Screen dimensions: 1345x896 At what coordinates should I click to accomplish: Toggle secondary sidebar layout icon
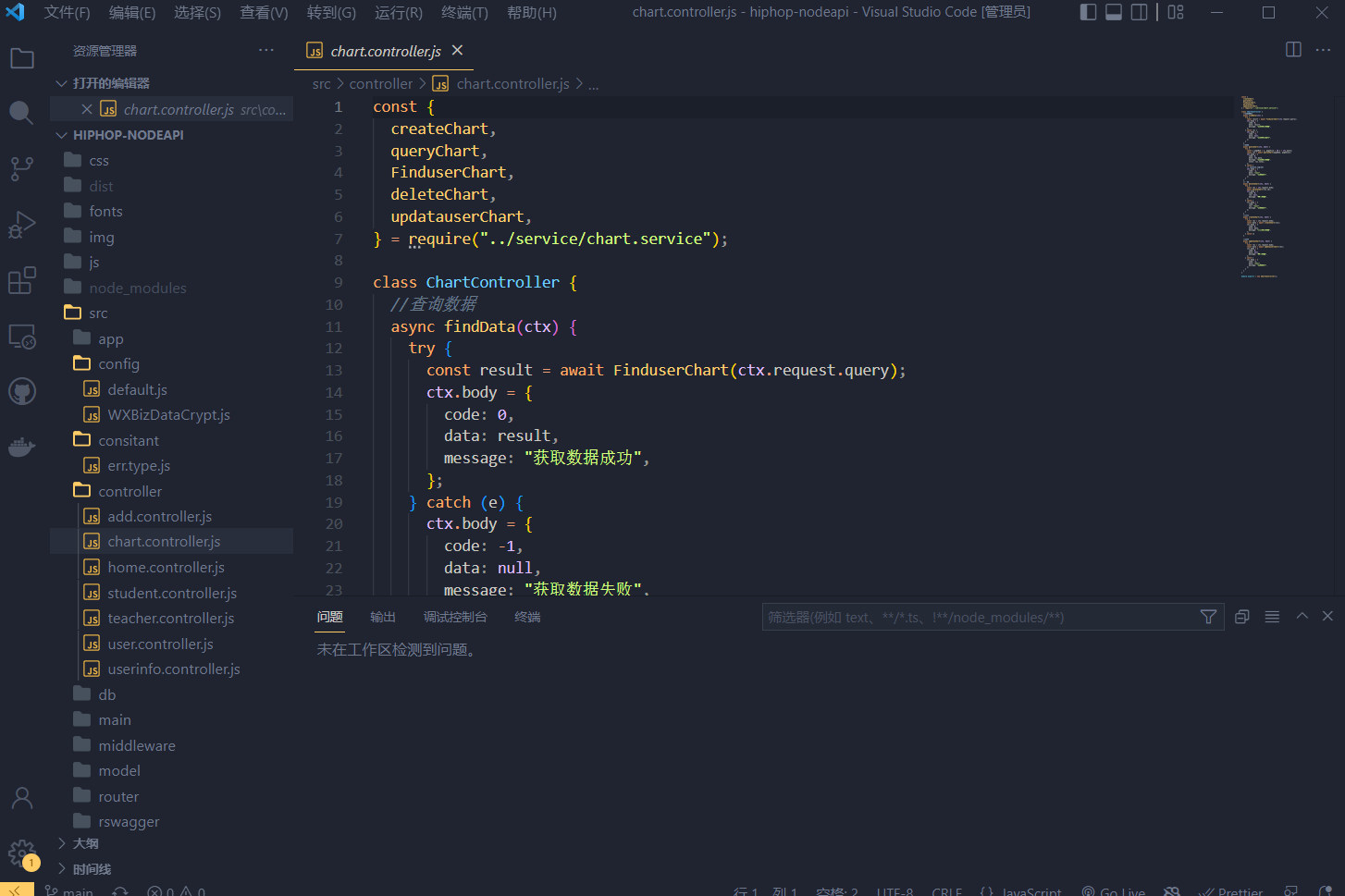[1140, 12]
